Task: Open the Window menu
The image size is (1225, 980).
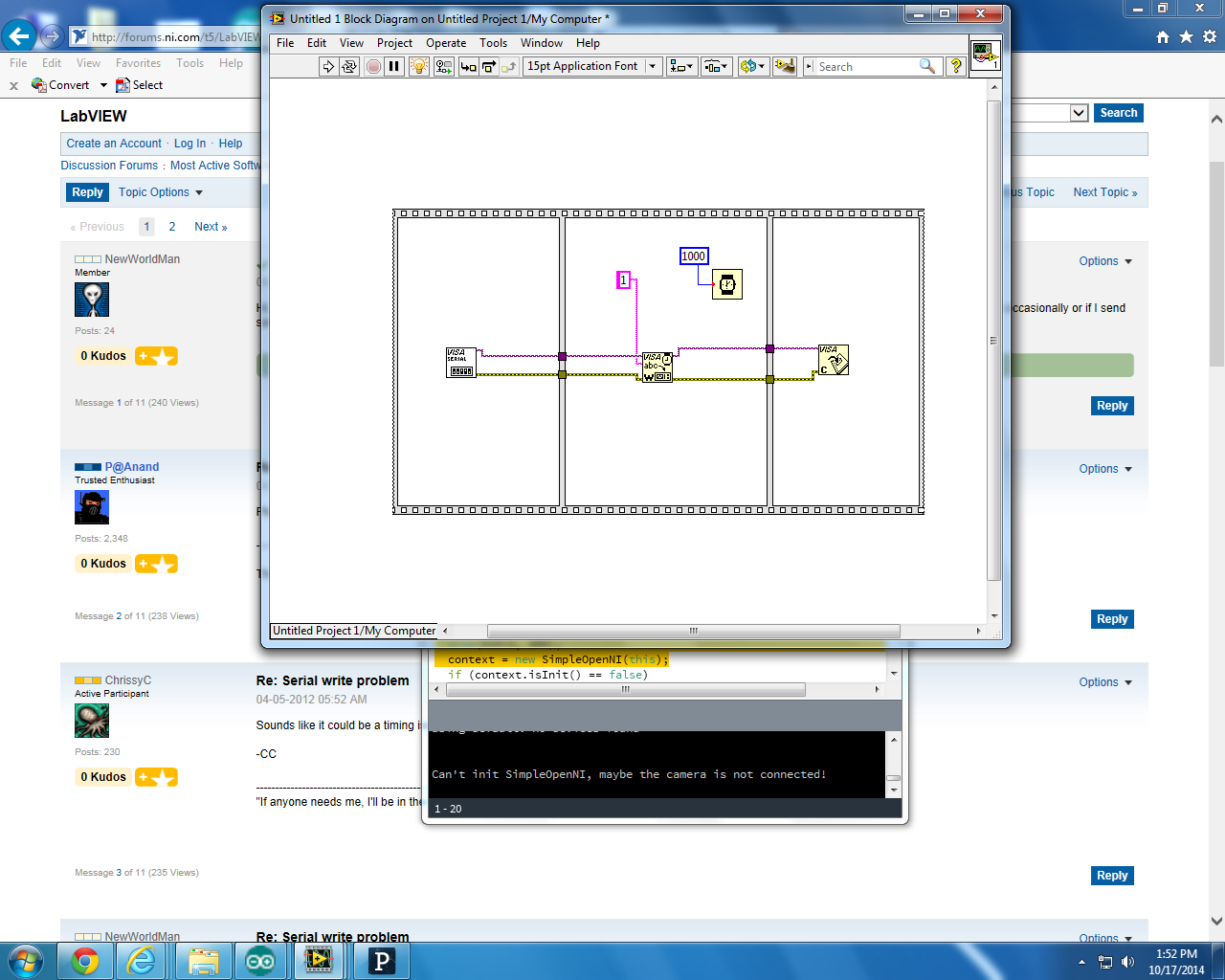Action: [x=542, y=43]
